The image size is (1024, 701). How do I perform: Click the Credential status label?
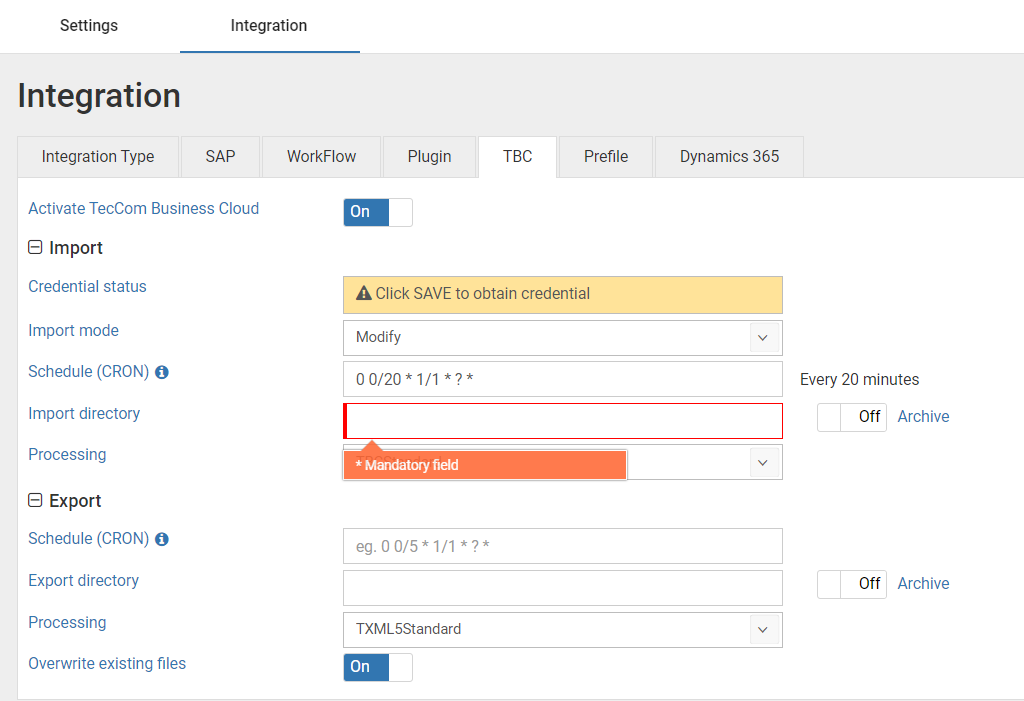pos(88,287)
